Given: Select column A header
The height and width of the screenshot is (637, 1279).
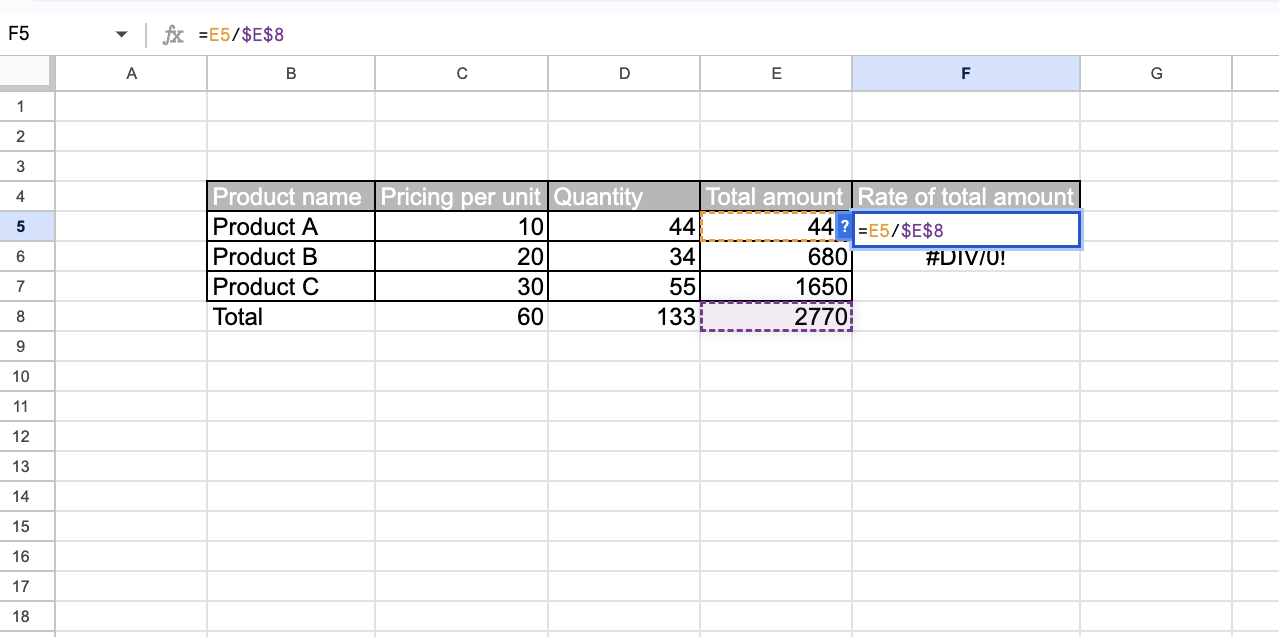Looking at the screenshot, I should pos(131,73).
